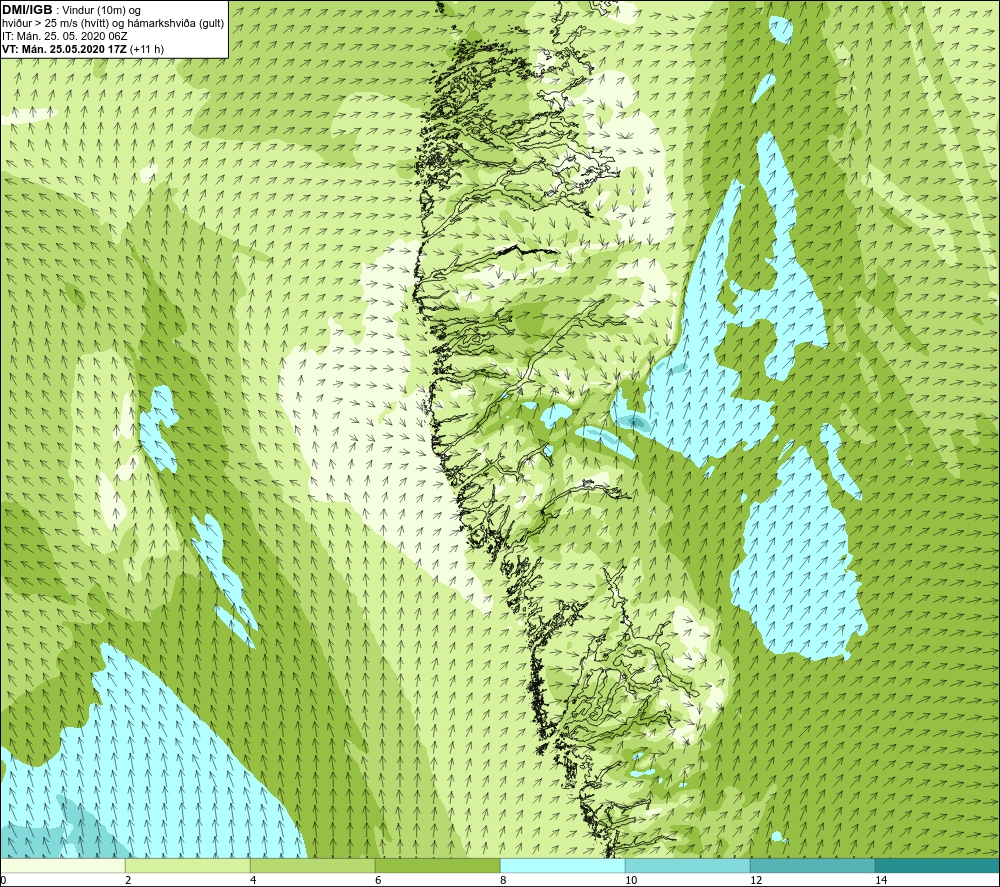Click the scale label "6"
Viewport: 1000px width, 887px height.
click(378, 880)
